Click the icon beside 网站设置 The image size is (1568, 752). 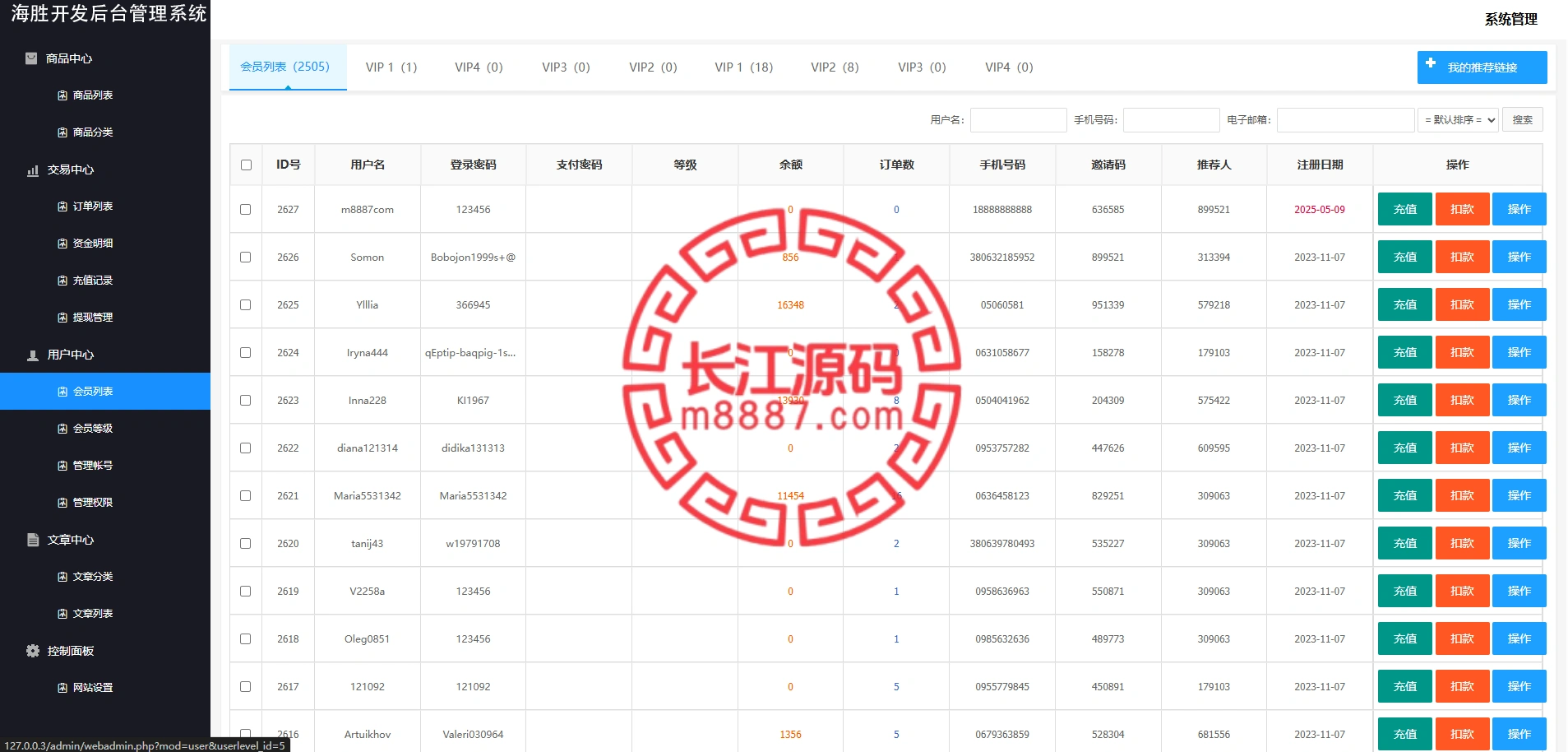(62, 688)
